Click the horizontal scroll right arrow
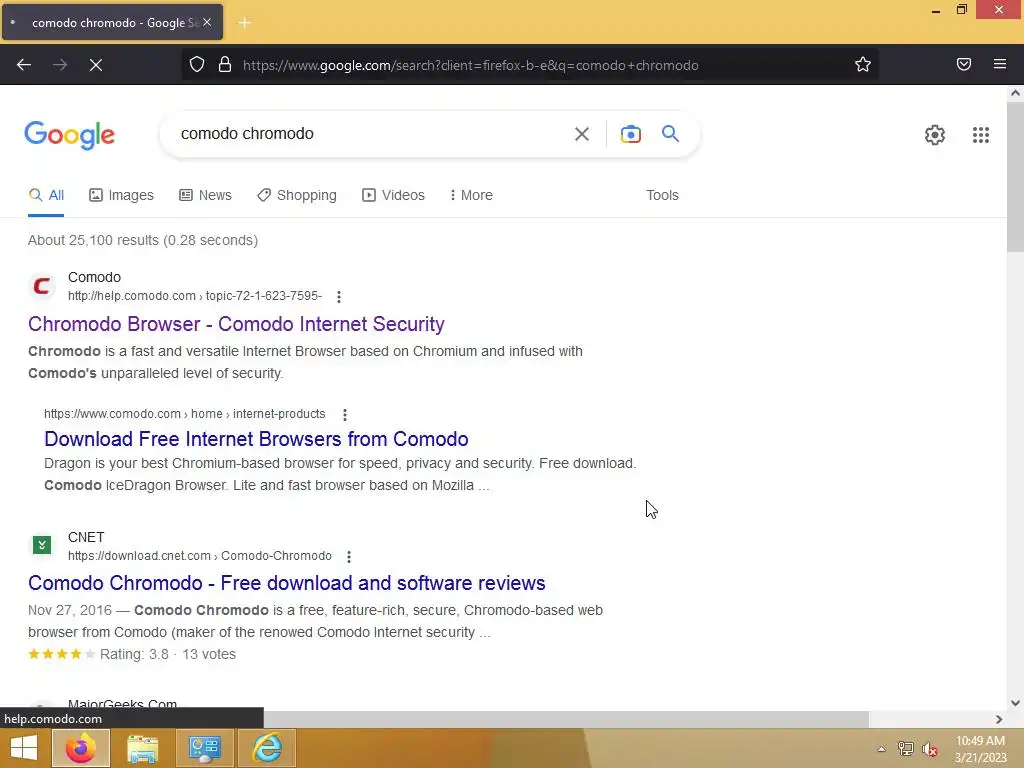 [x=999, y=719]
